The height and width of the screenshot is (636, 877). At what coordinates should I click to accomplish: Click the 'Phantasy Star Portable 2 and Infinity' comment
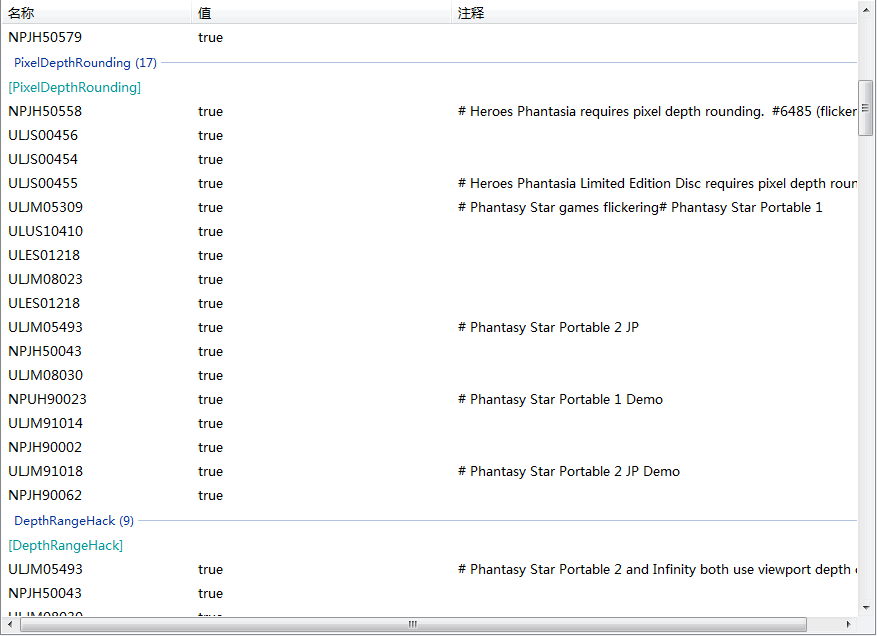657,569
